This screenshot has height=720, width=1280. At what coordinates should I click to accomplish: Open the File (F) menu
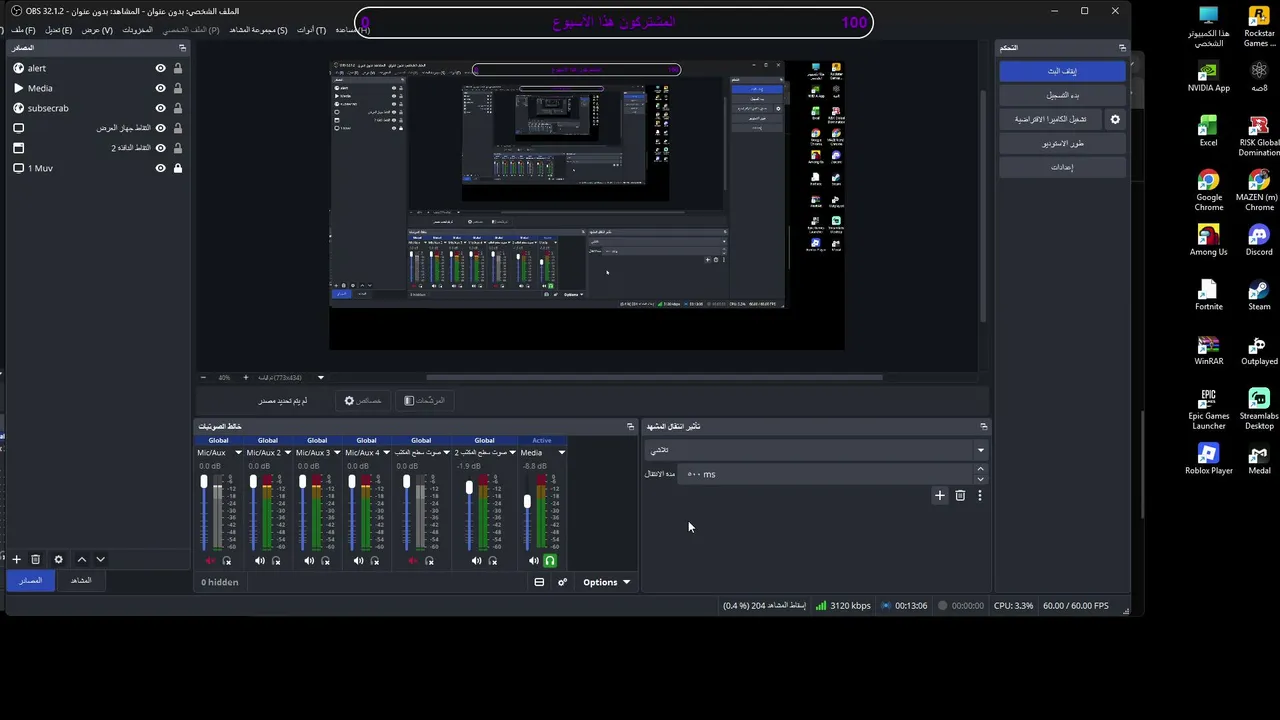coord(24,30)
